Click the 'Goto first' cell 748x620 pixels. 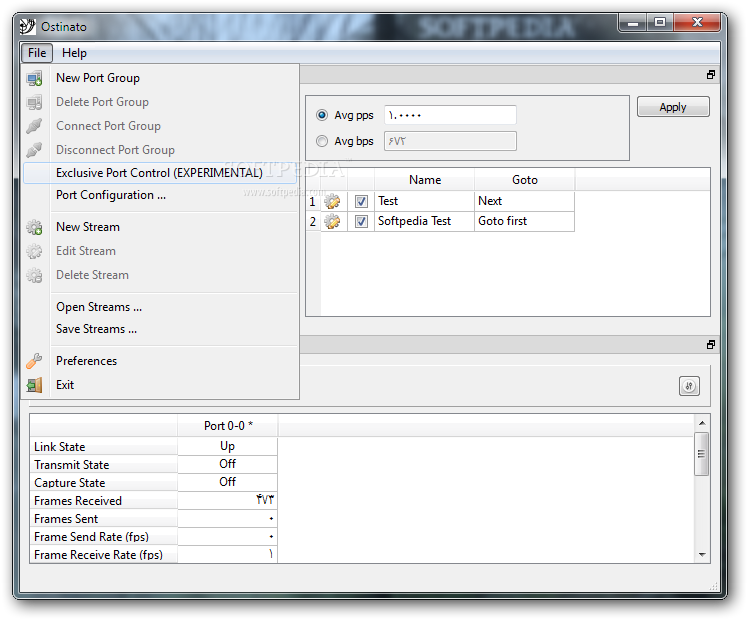525,221
